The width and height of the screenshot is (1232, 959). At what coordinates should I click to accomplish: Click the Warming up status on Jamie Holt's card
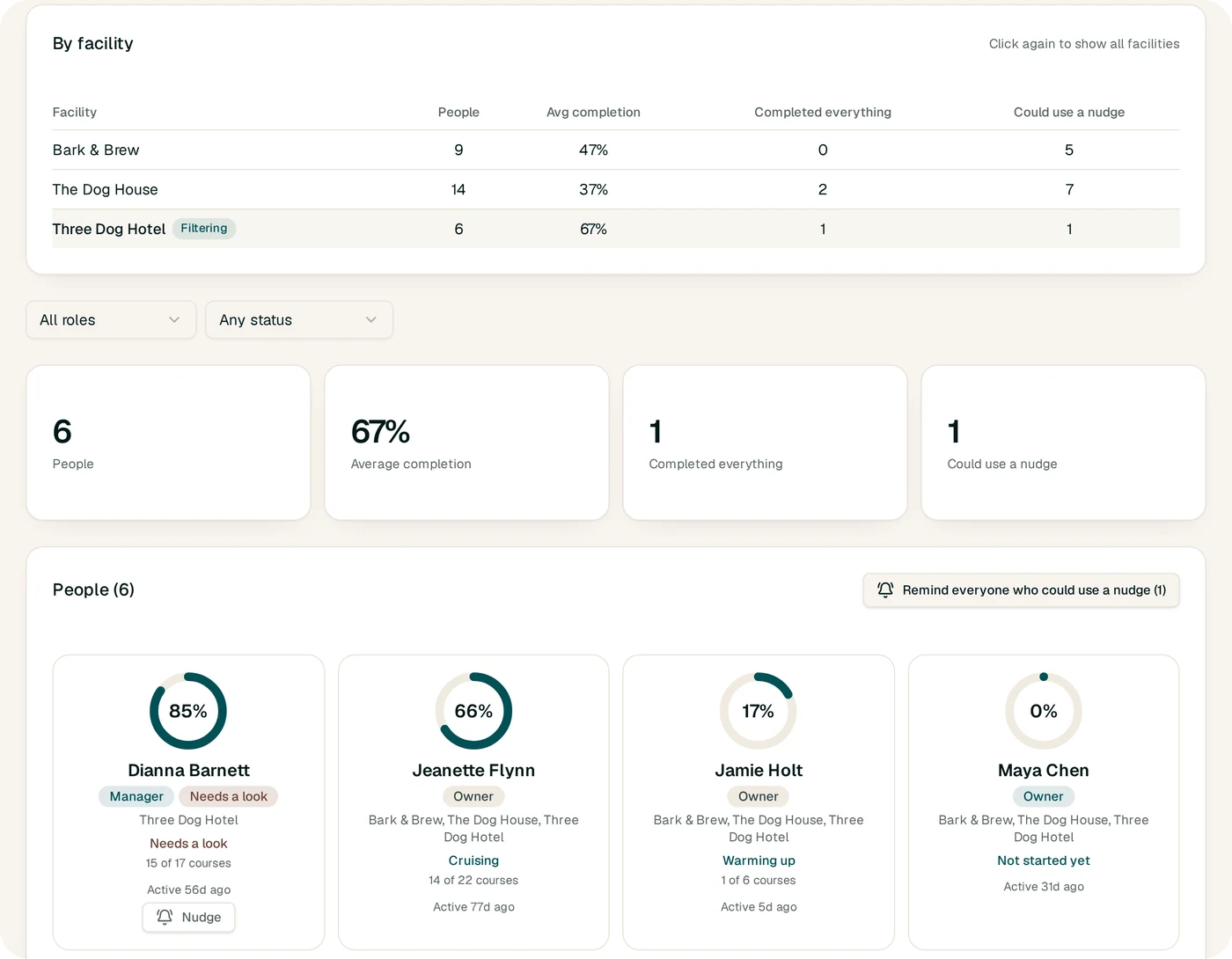759,860
